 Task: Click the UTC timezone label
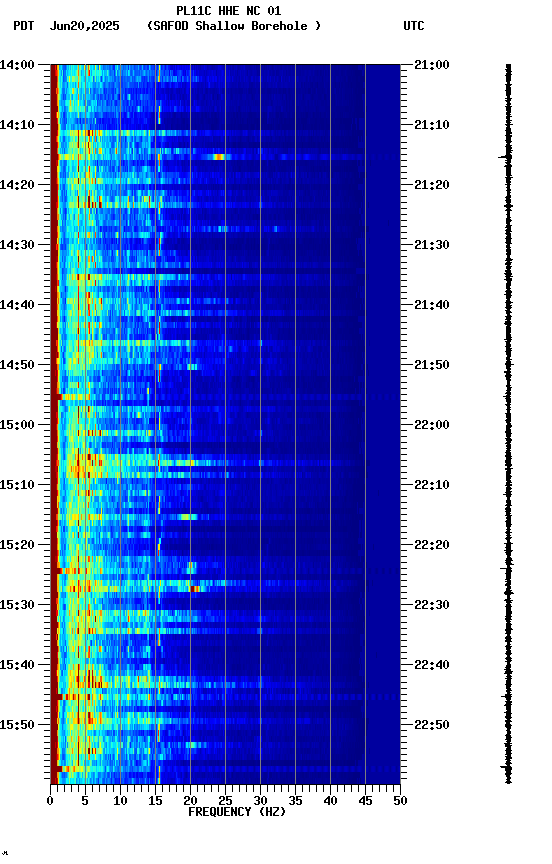414,26
